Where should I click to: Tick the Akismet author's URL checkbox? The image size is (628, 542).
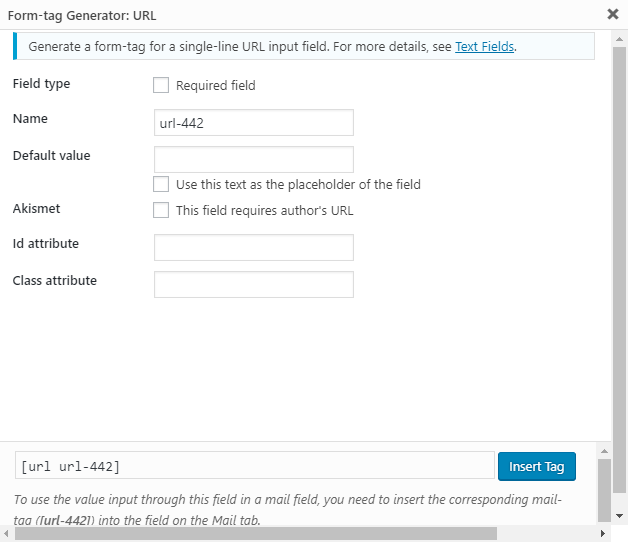pos(161,210)
